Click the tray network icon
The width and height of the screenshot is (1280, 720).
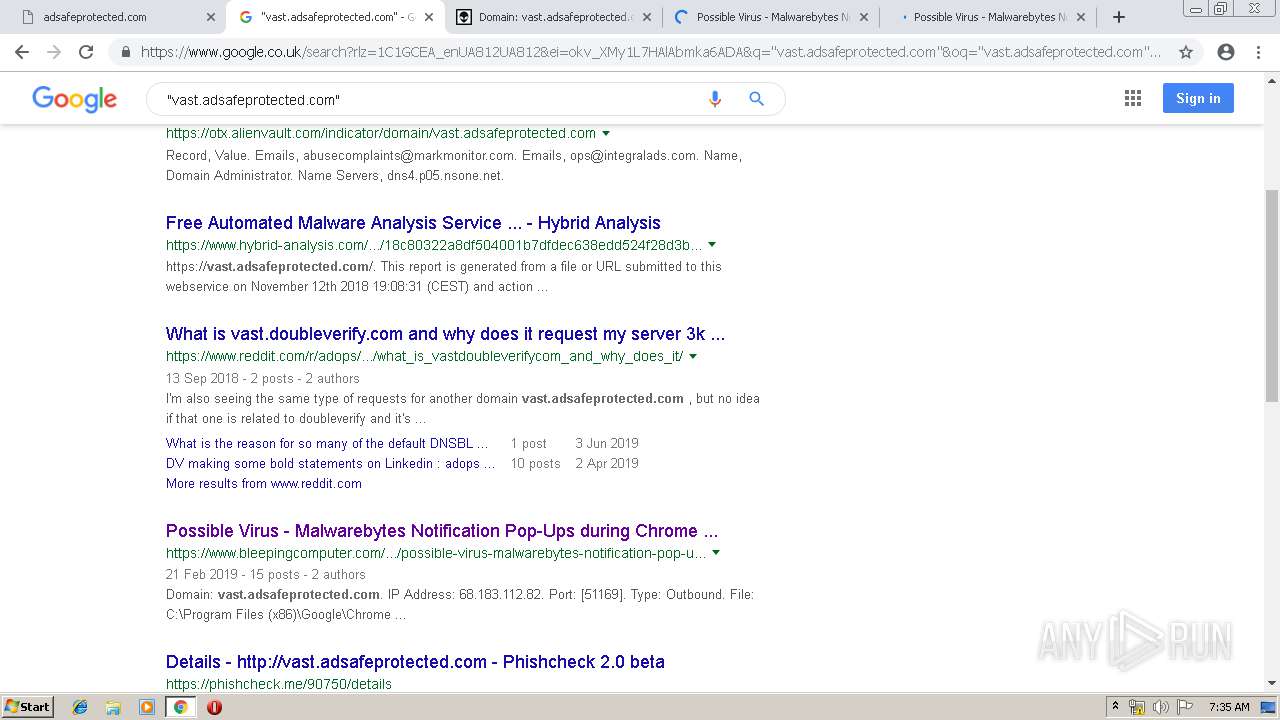pyautogui.click(x=1137, y=707)
